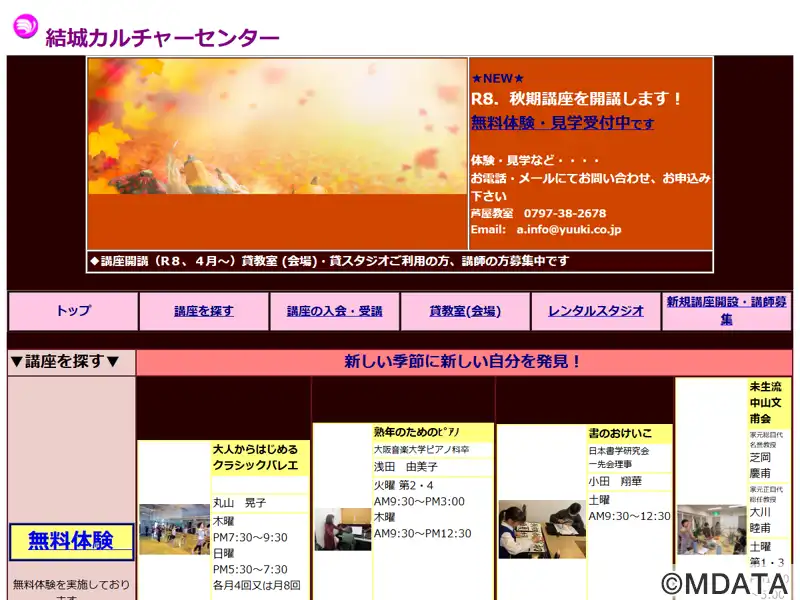Viewport: 800px width, 600px height.
Task: Click the Email a.info@yuuki.co.jp address
Action: 546,230
